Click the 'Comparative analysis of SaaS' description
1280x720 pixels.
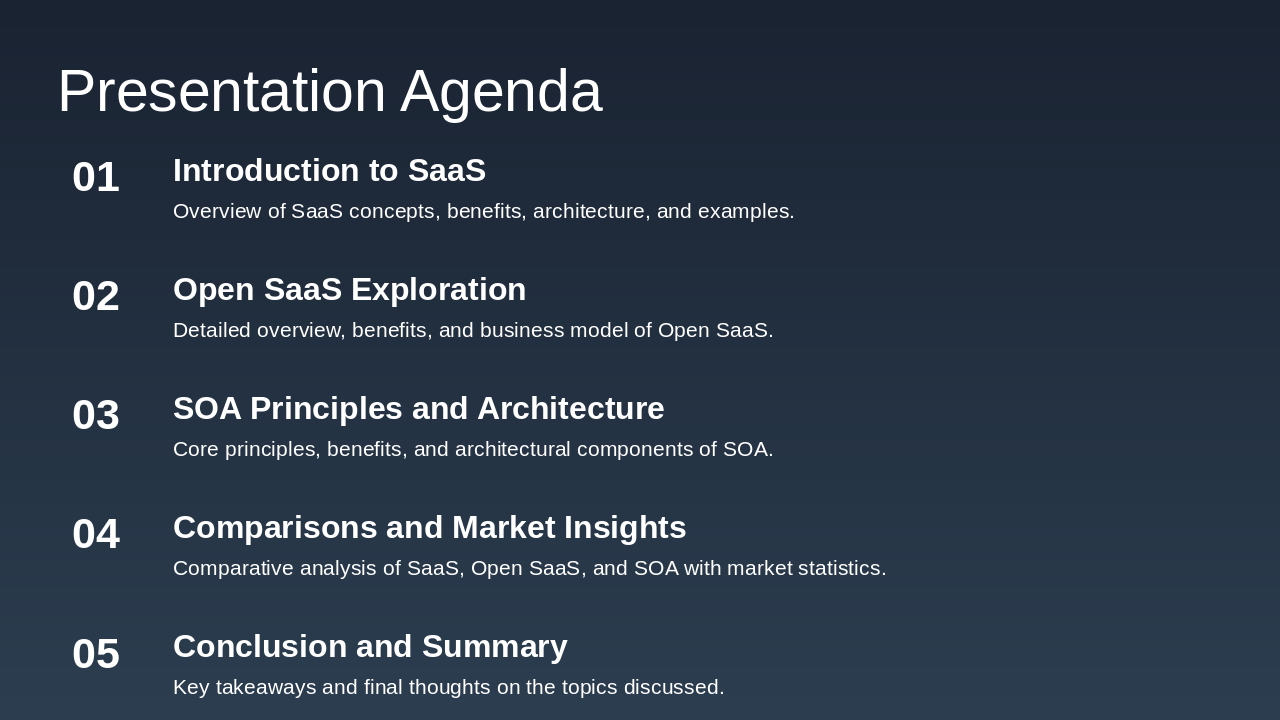coord(529,569)
